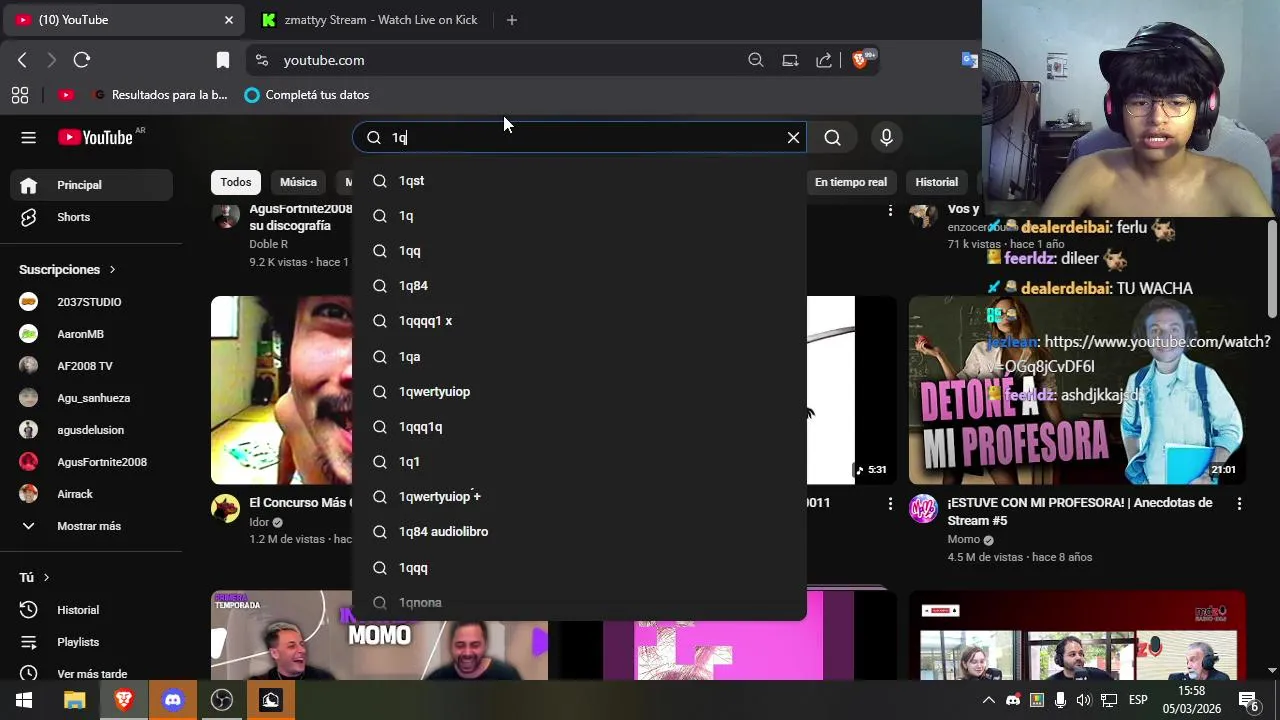1280x720 pixels.
Task: Open Historial in the sidebar
Action: tap(91, 610)
